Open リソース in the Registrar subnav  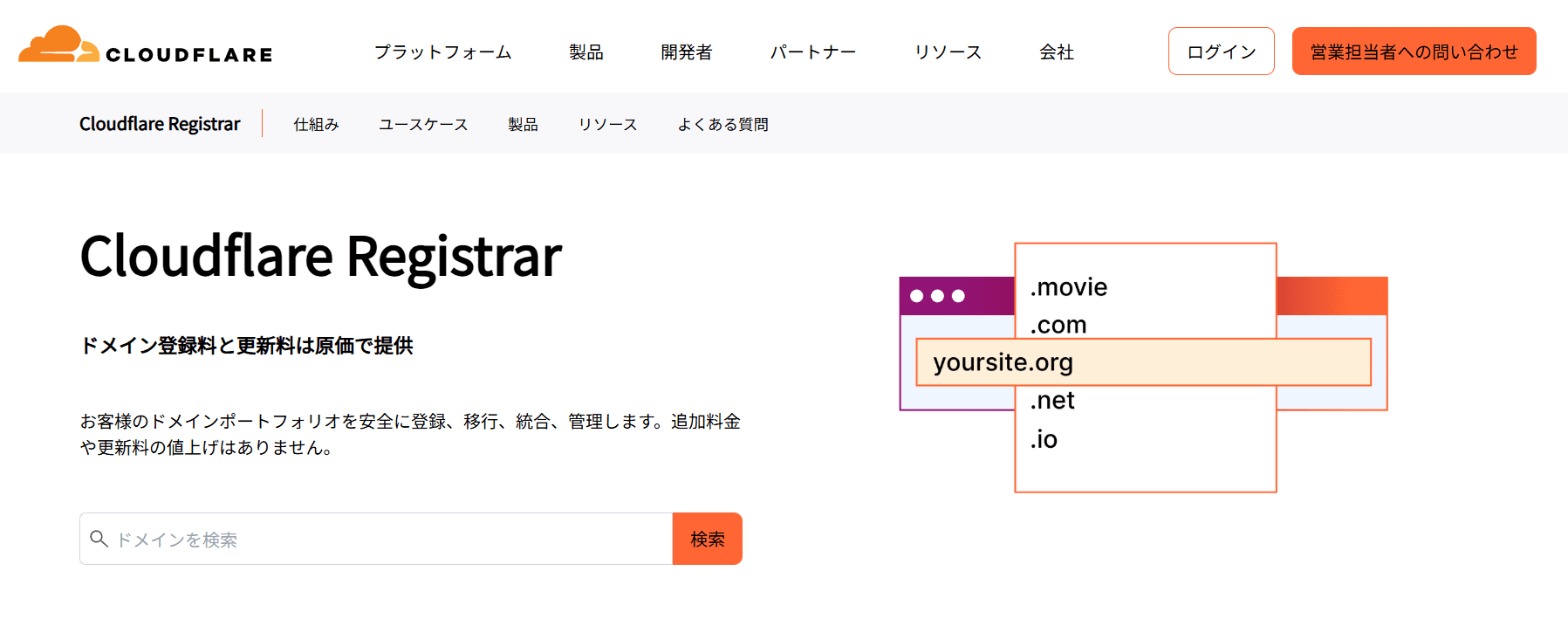[607, 125]
